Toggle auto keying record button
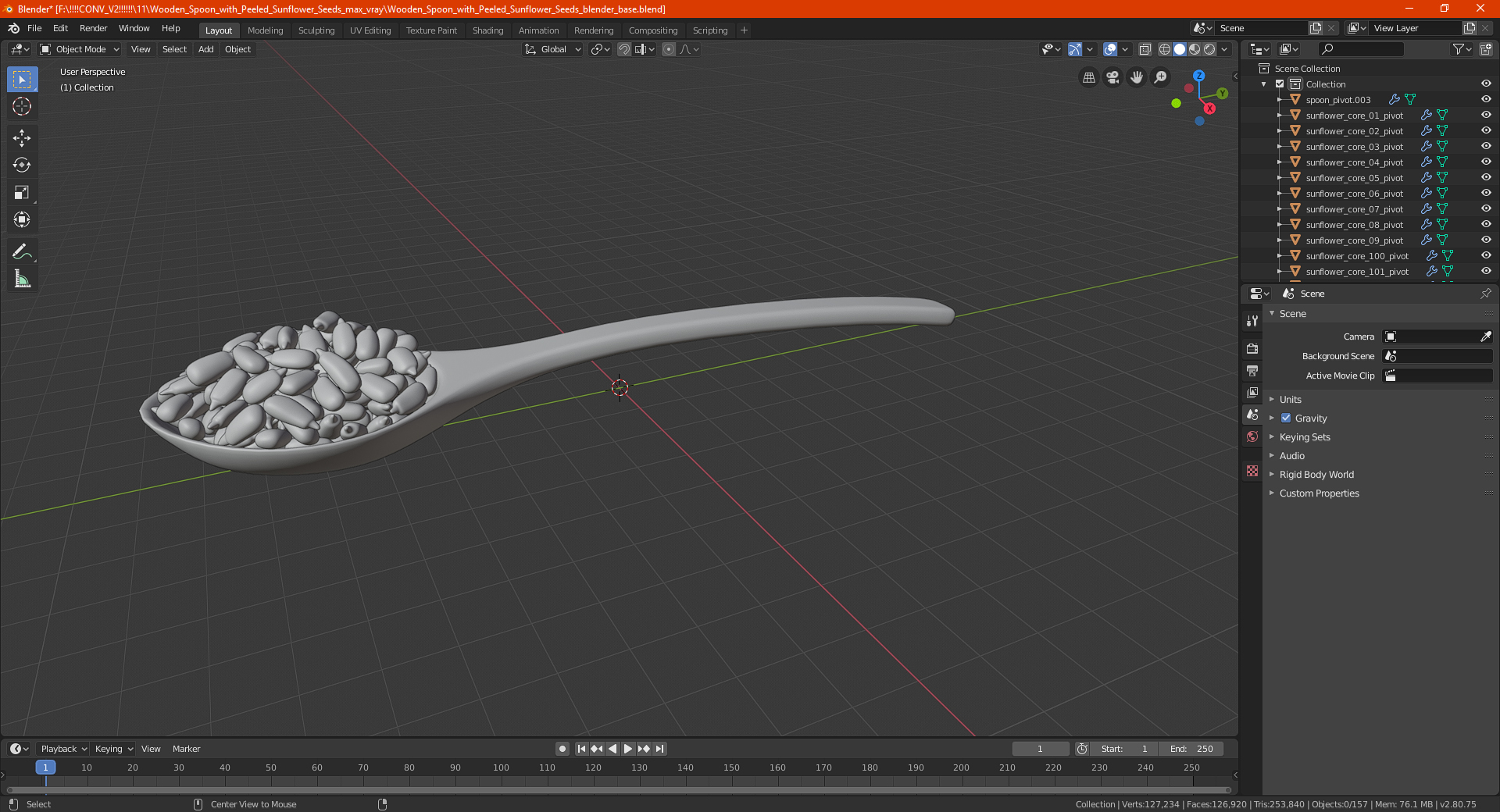1500x812 pixels. click(562, 749)
